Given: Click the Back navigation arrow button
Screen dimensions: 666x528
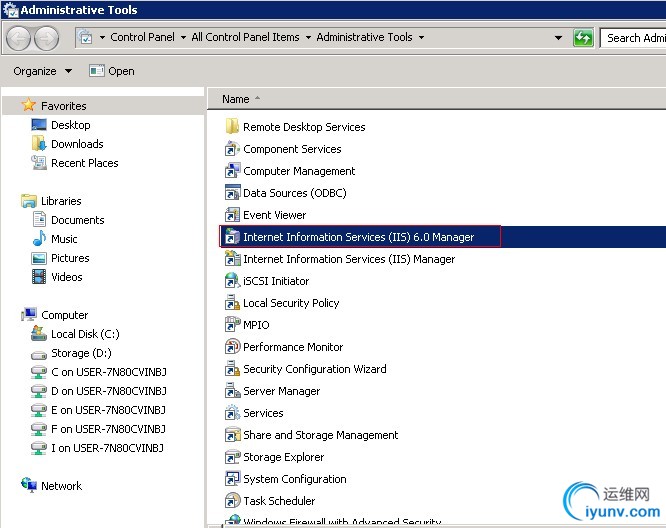Looking at the screenshot, I should point(18,38).
